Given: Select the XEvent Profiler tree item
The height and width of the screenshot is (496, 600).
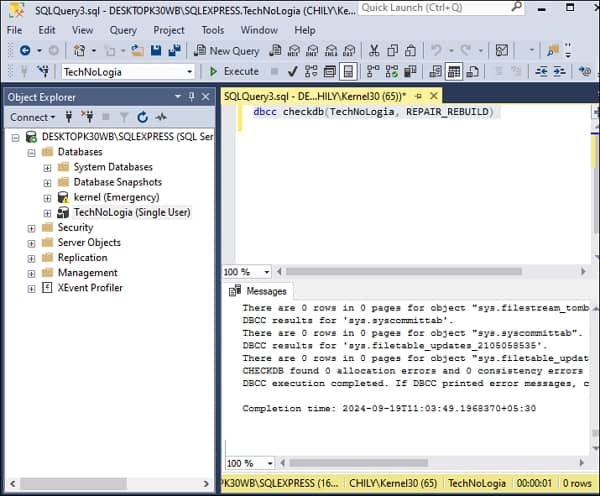Looking at the screenshot, I should click(x=90, y=287).
